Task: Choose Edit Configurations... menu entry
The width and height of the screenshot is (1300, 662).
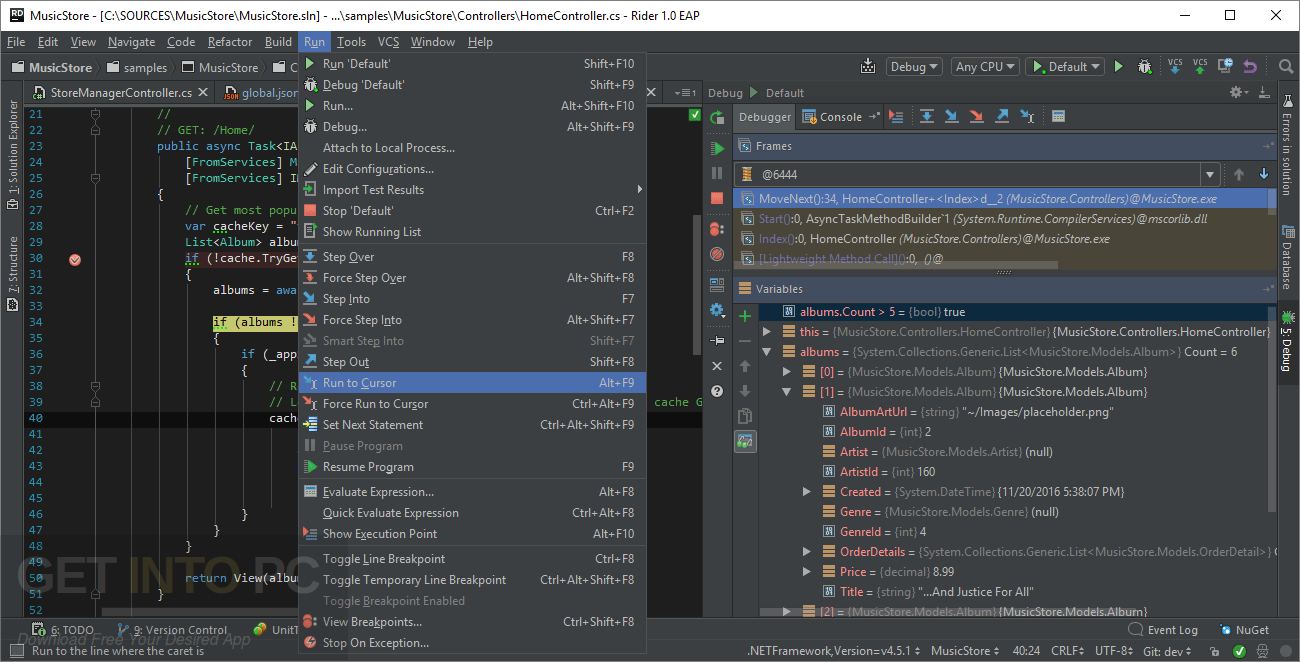Action: pos(473,169)
